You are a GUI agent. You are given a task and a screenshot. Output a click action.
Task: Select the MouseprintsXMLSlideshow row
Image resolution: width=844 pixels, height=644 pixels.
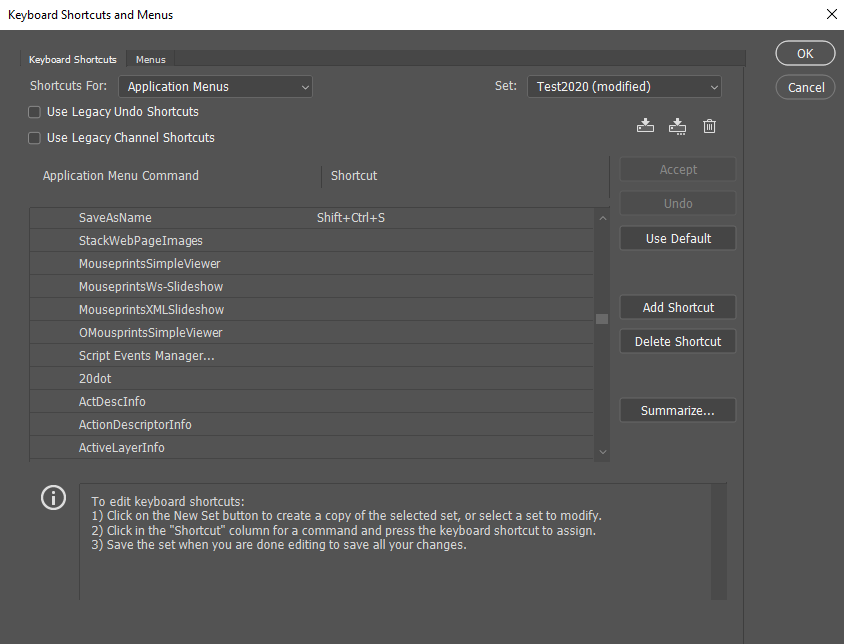(x=311, y=310)
